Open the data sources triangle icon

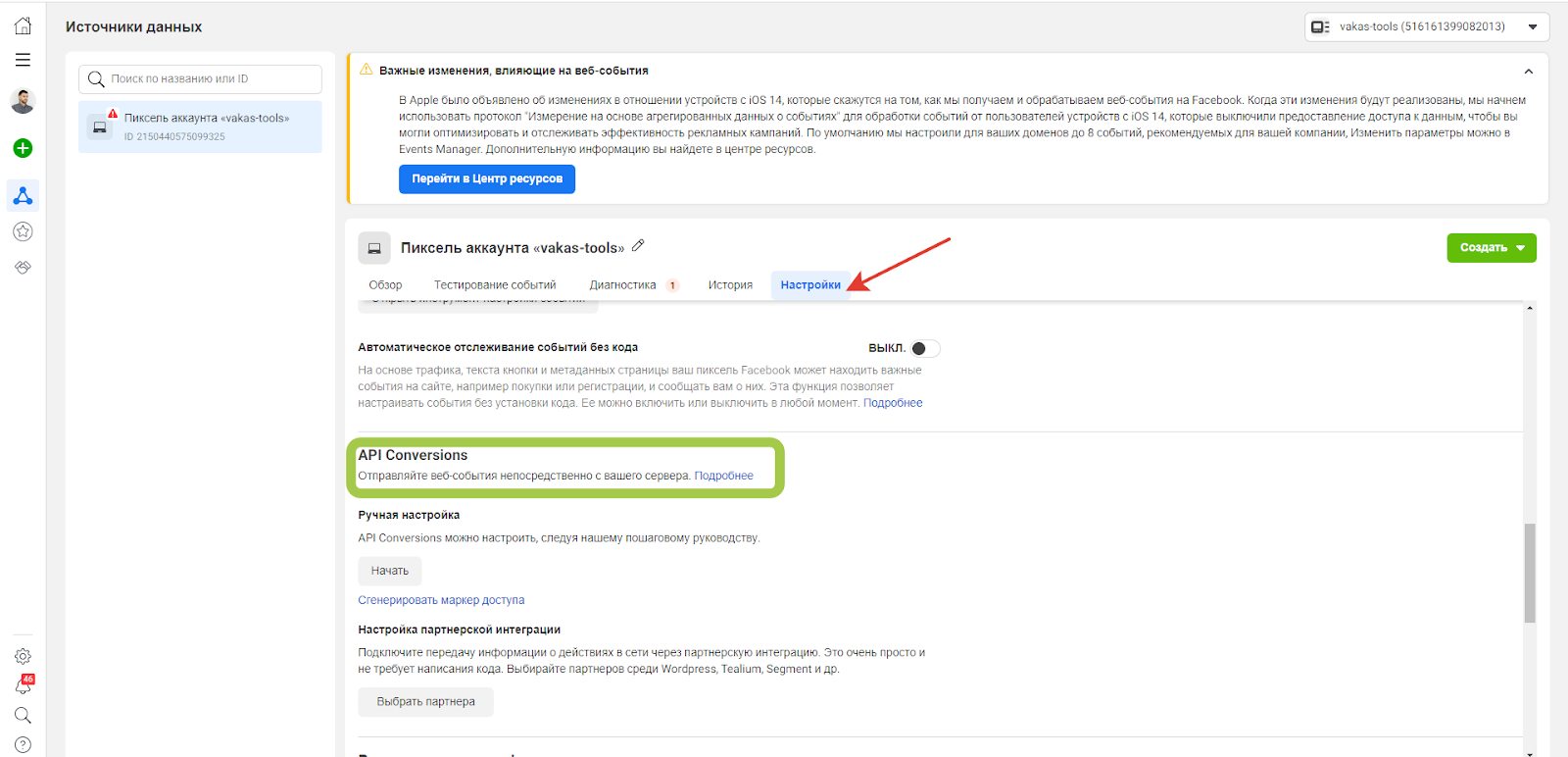23,196
